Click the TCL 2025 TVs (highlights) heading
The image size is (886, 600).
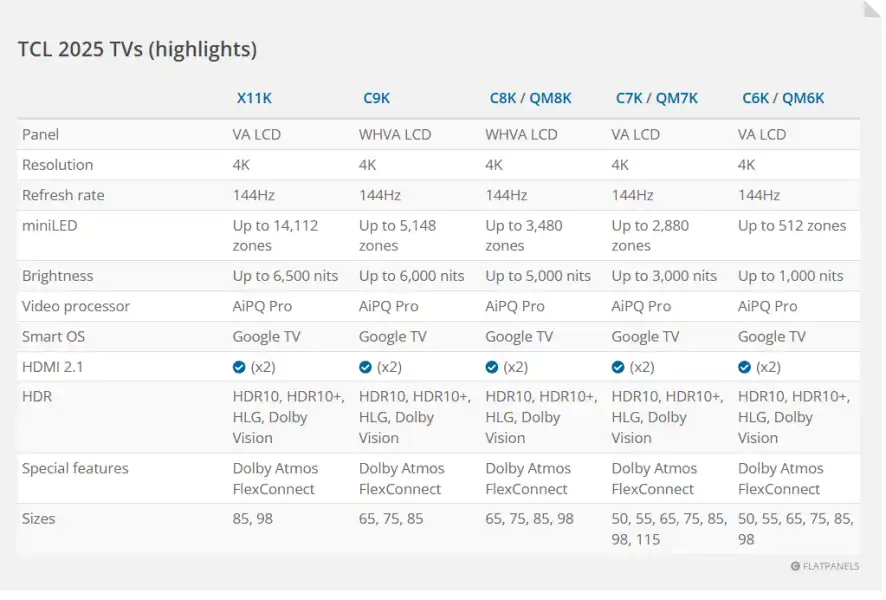click(137, 49)
